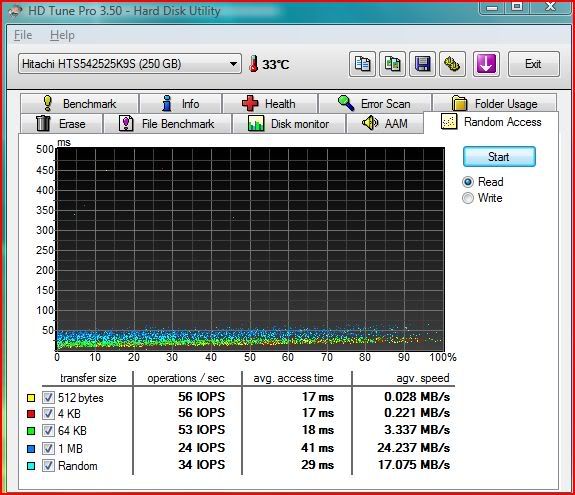Open the Health tab
The height and width of the screenshot is (495, 575).
270,104
